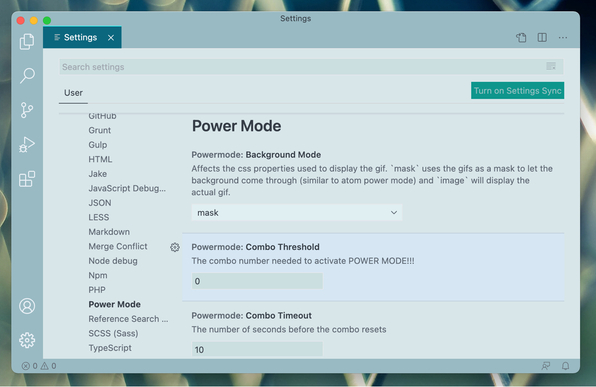Image resolution: width=596 pixels, height=387 pixels.
Task: Select the User settings tab
Action: (73, 93)
